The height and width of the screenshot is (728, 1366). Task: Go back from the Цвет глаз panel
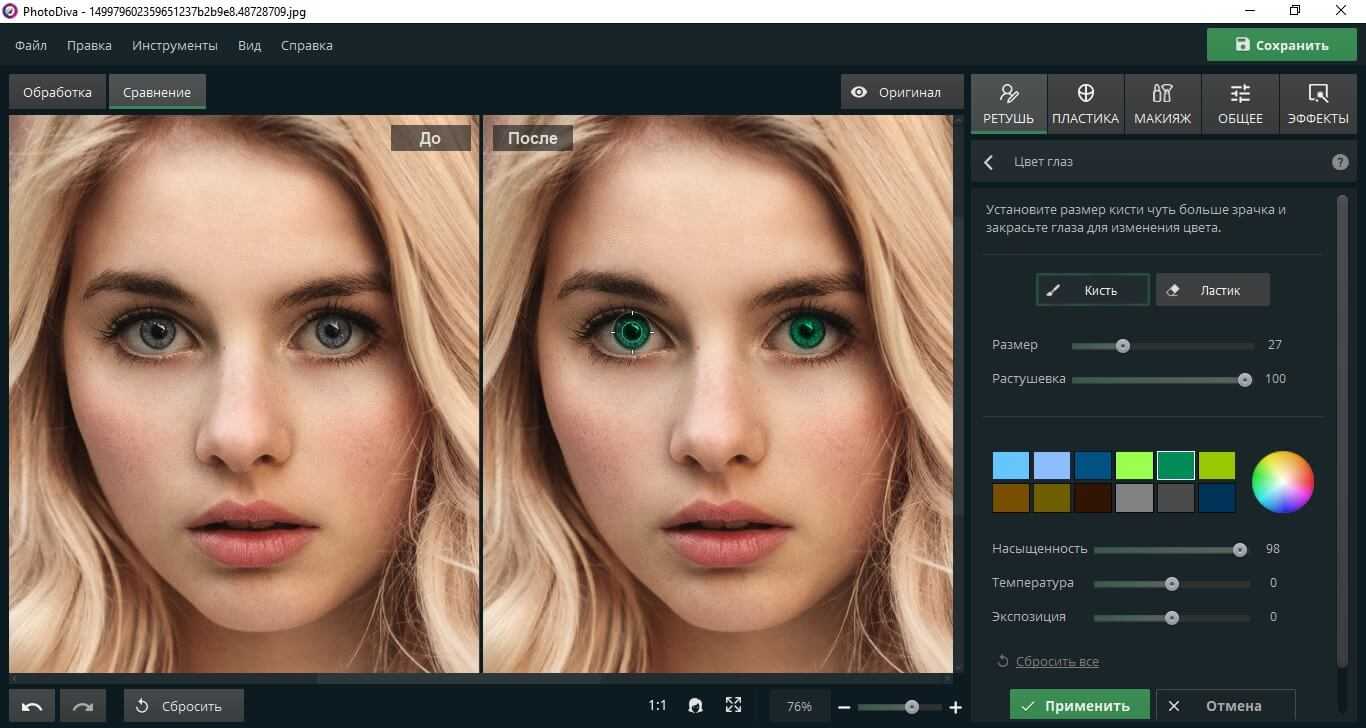point(989,162)
